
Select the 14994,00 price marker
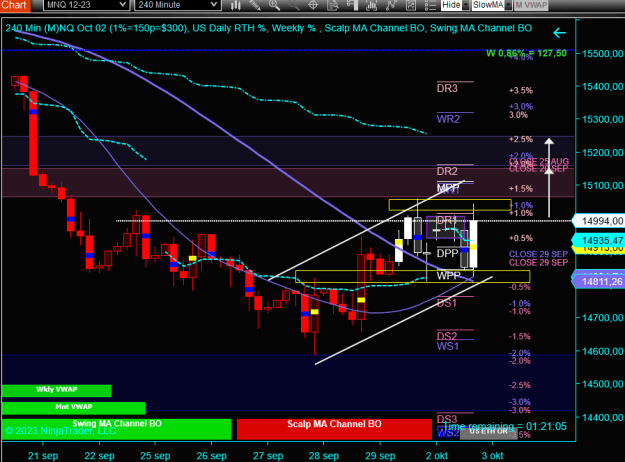click(x=599, y=221)
